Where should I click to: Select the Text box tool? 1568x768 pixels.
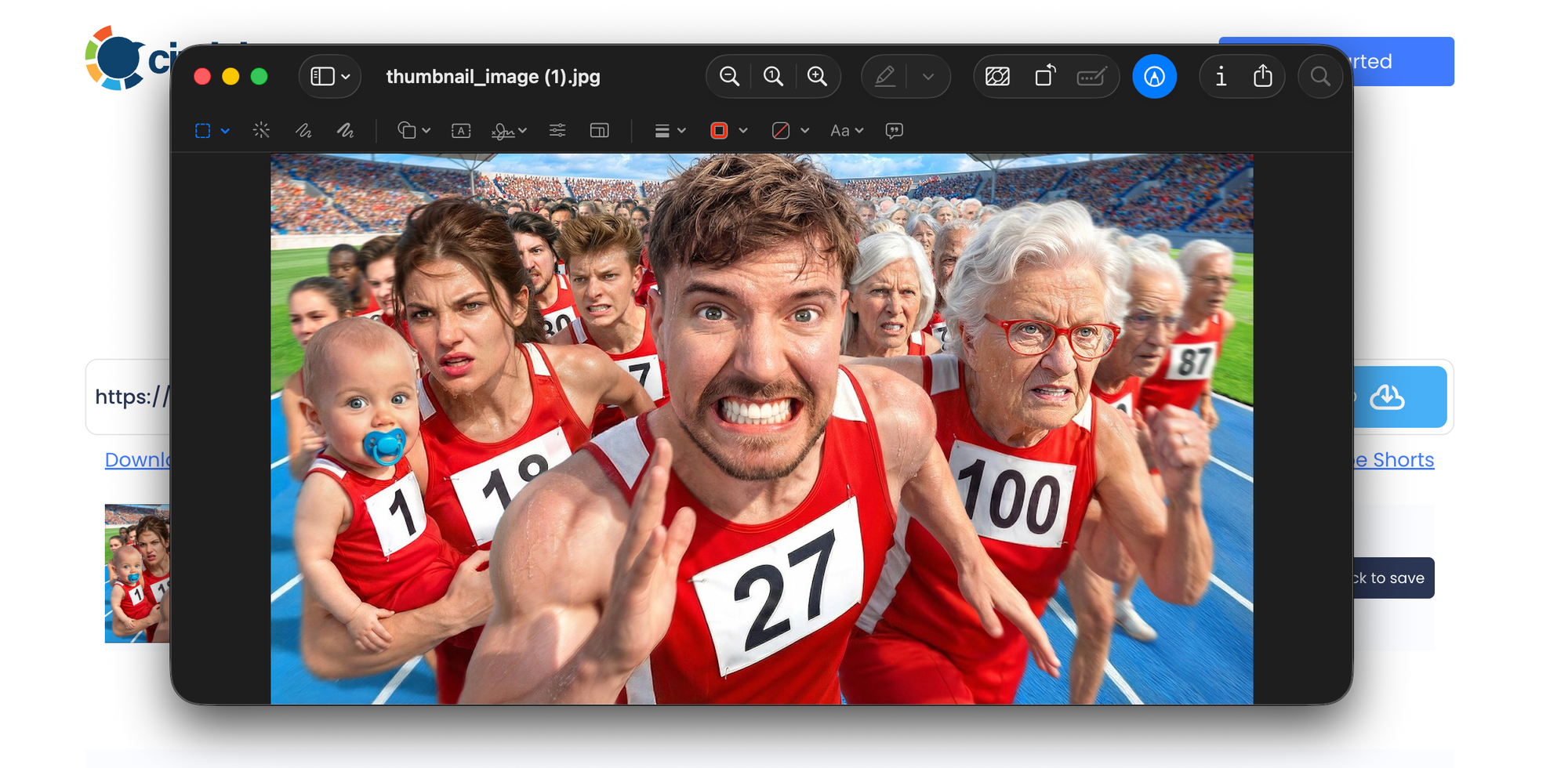tap(461, 131)
